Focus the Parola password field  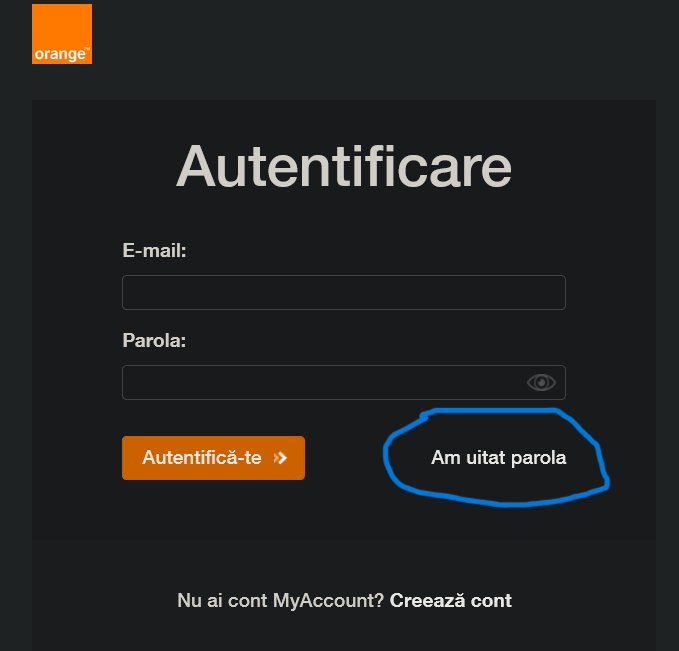click(x=320, y=382)
